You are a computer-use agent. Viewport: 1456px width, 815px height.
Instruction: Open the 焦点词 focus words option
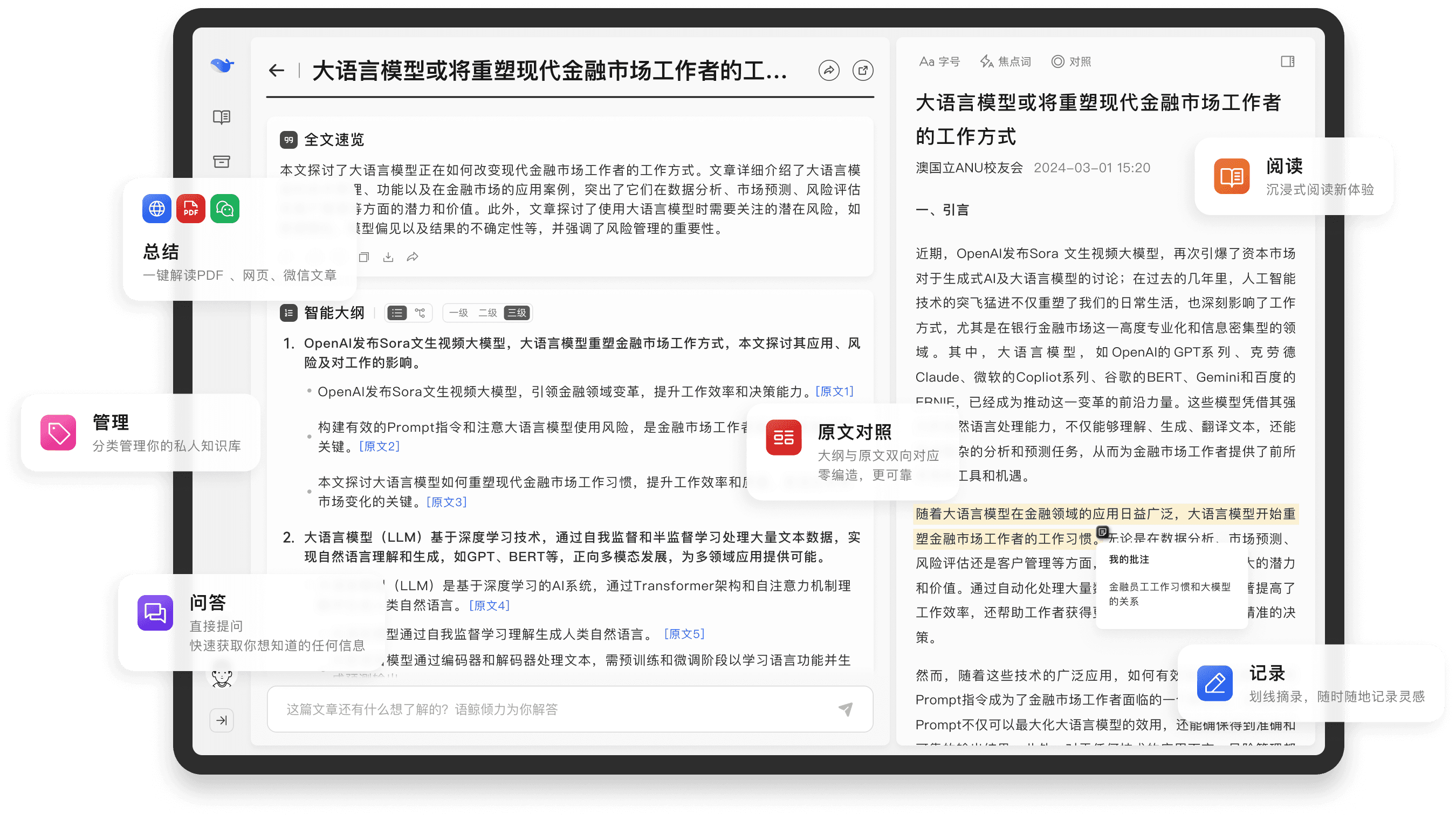pos(1006,61)
